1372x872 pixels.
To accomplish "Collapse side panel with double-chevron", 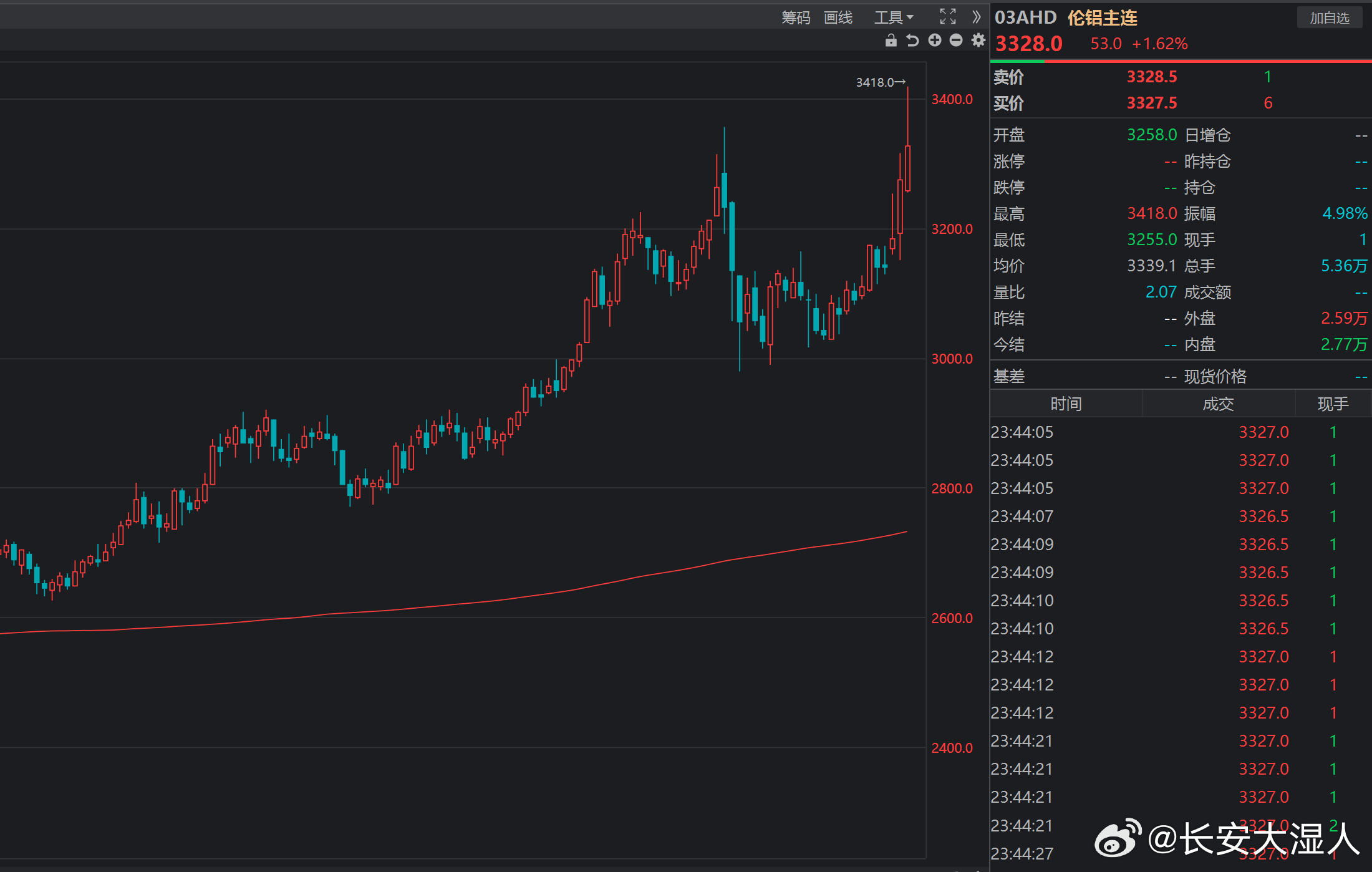I will pyautogui.click(x=977, y=17).
